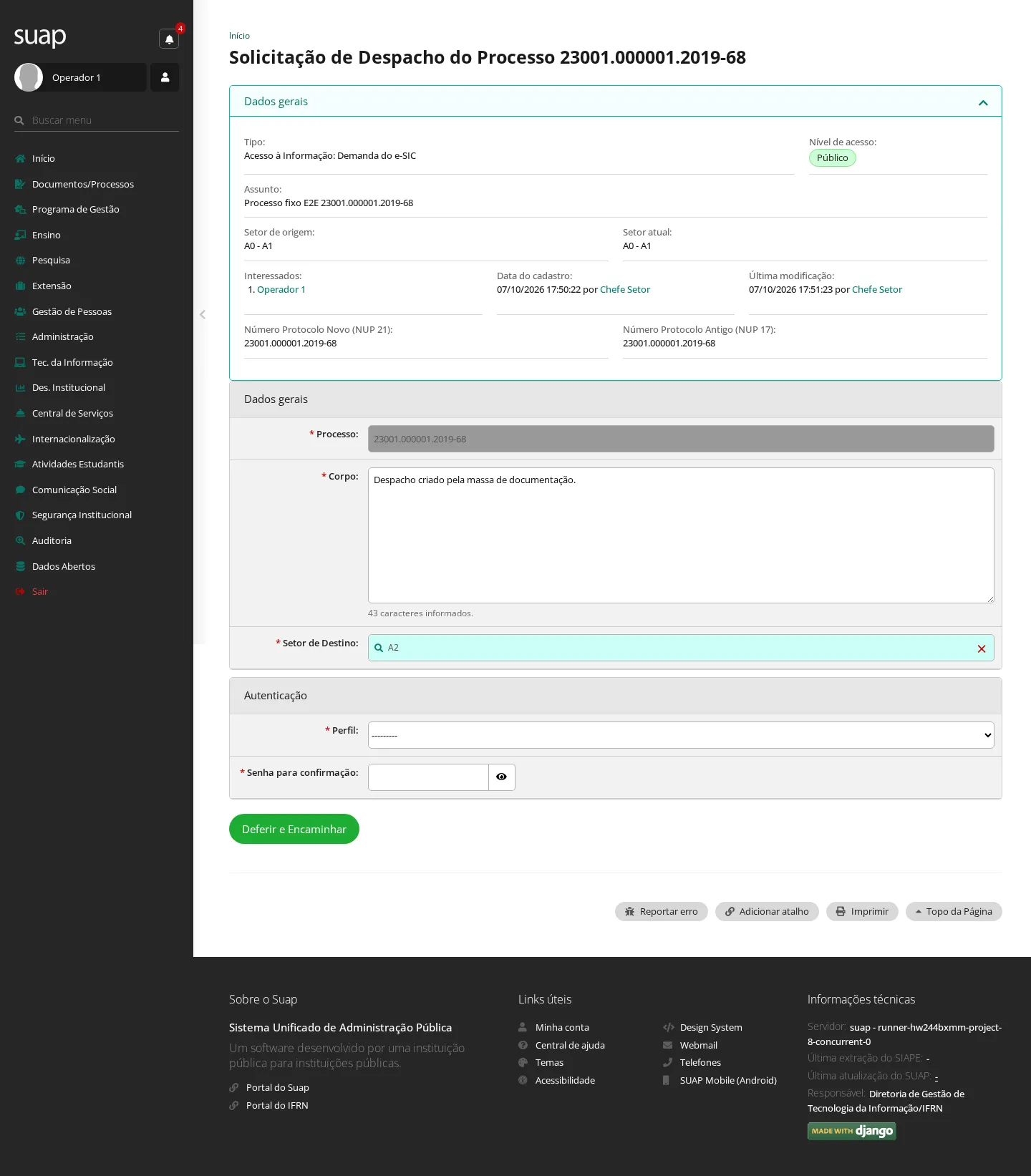Open the Perfil dropdown
The height and width of the screenshot is (1176, 1031).
pyautogui.click(x=681, y=735)
